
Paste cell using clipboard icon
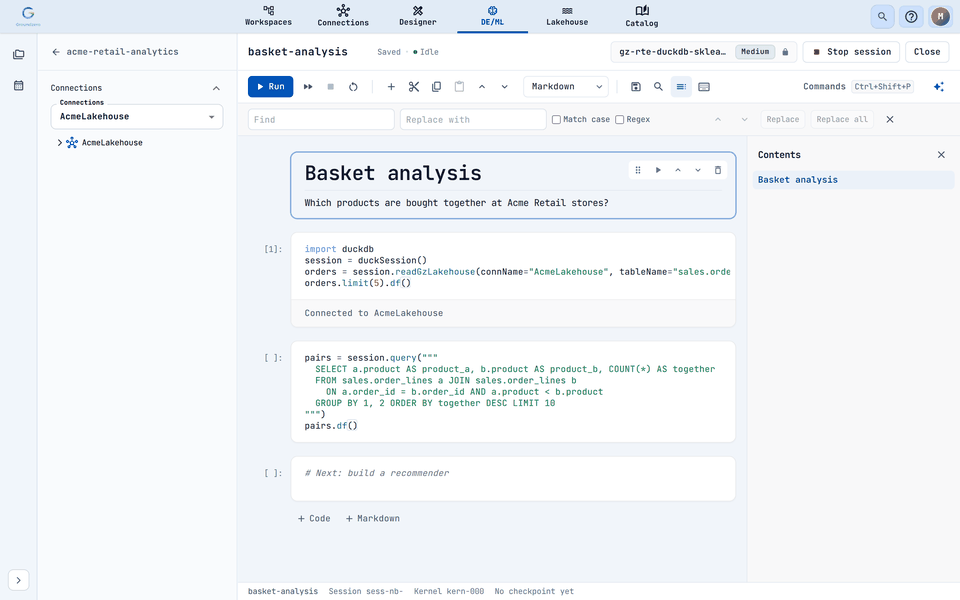click(x=459, y=87)
